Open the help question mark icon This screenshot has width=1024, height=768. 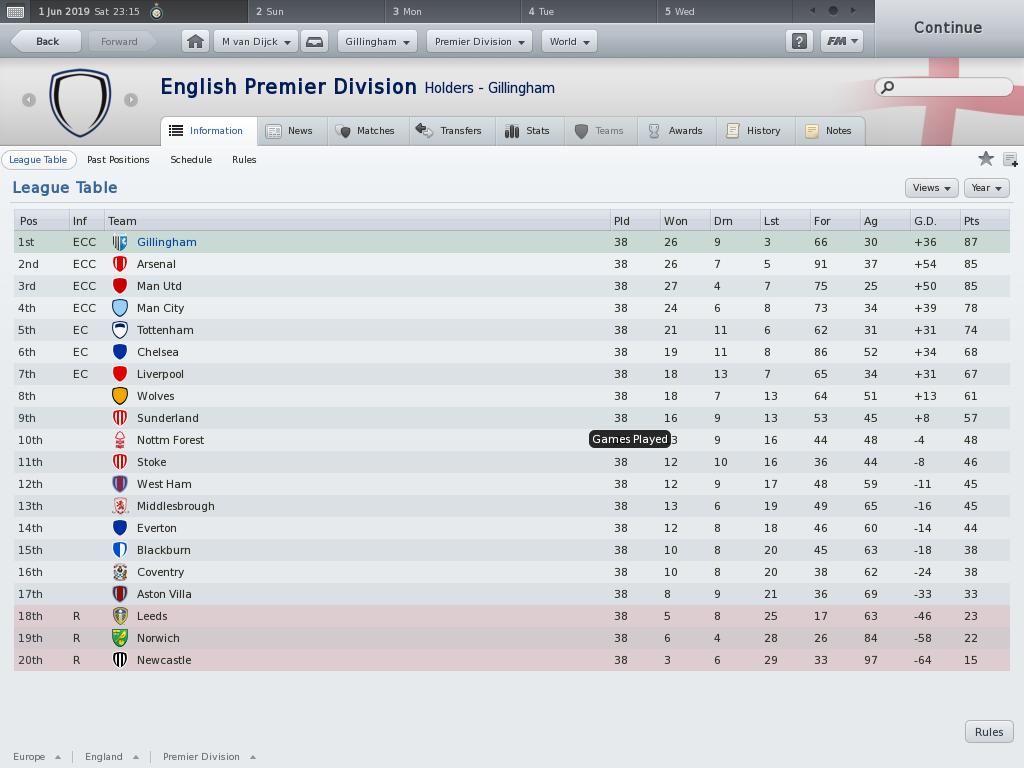pyautogui.click(x=799, y=41)
